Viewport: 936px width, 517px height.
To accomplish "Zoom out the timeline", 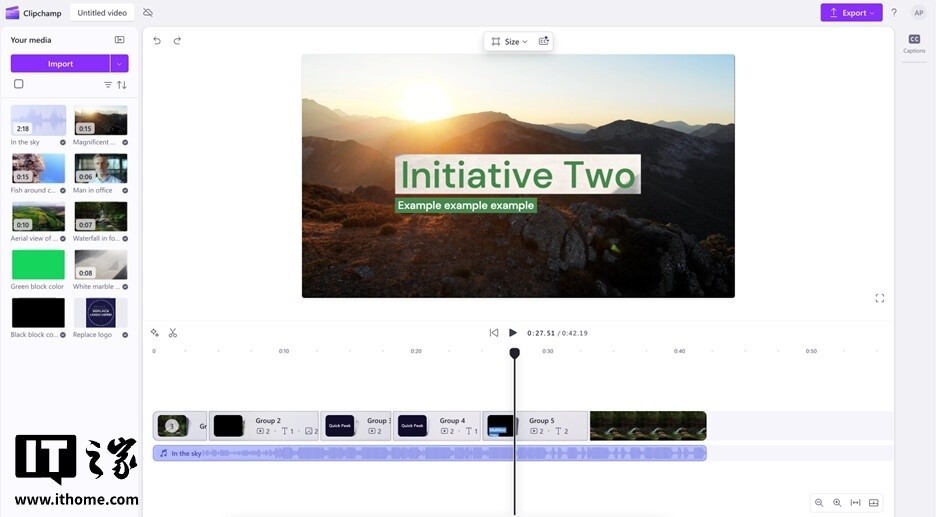I will [x=819, y=503].
